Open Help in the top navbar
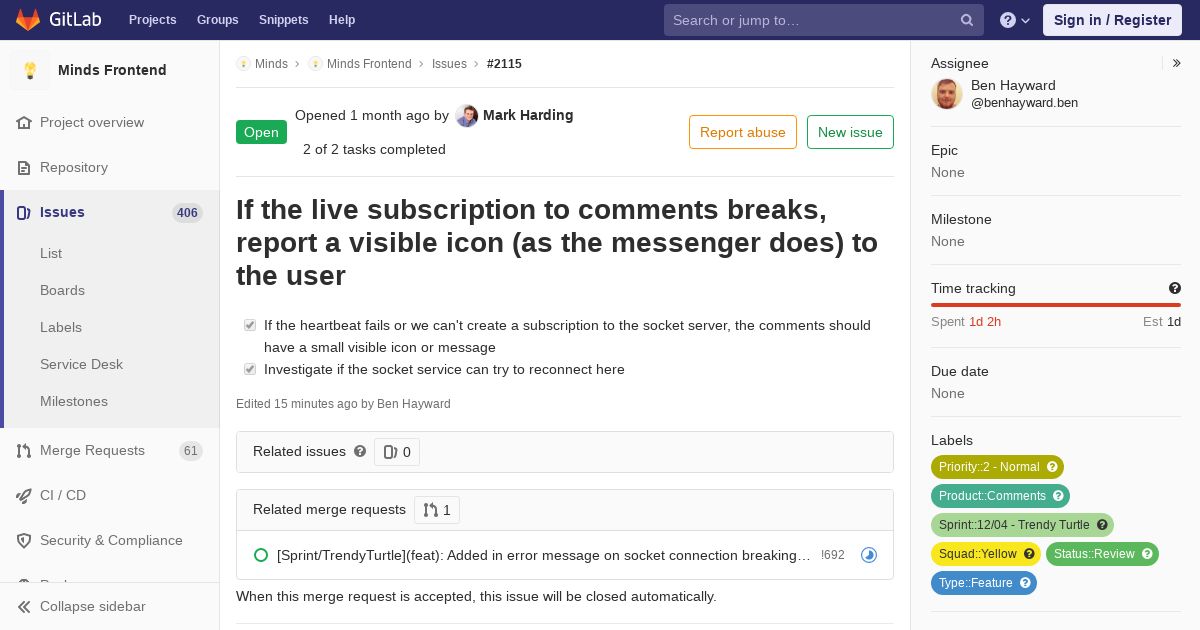 [x=342, y=20]
